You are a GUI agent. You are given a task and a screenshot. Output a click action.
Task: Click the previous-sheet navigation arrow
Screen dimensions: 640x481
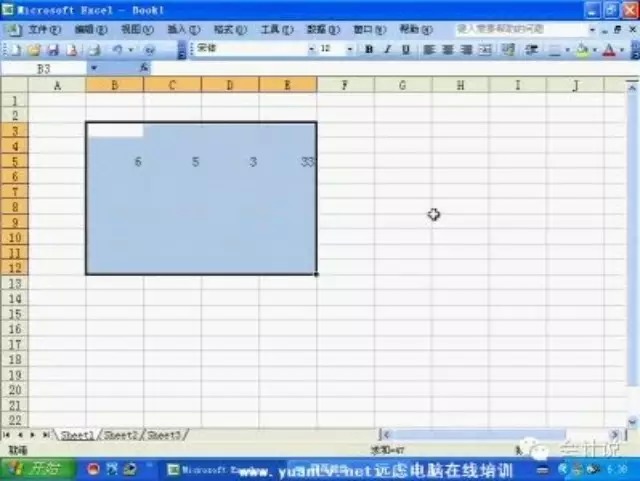coord(20,435)
